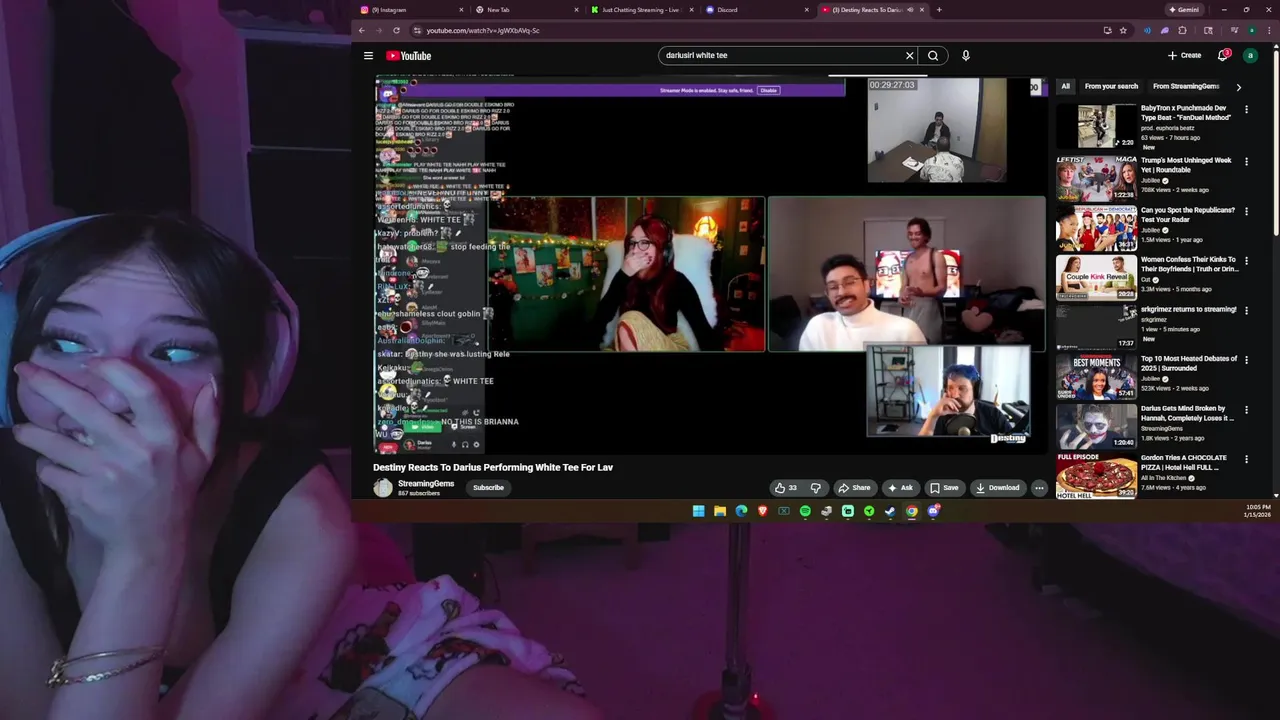The width and height of the screenshot is (1280, 720).
Task: Open the video title Gordon Tries A Chocolate Pizza
Action: pyautogui.click(x=1184, y=463)
